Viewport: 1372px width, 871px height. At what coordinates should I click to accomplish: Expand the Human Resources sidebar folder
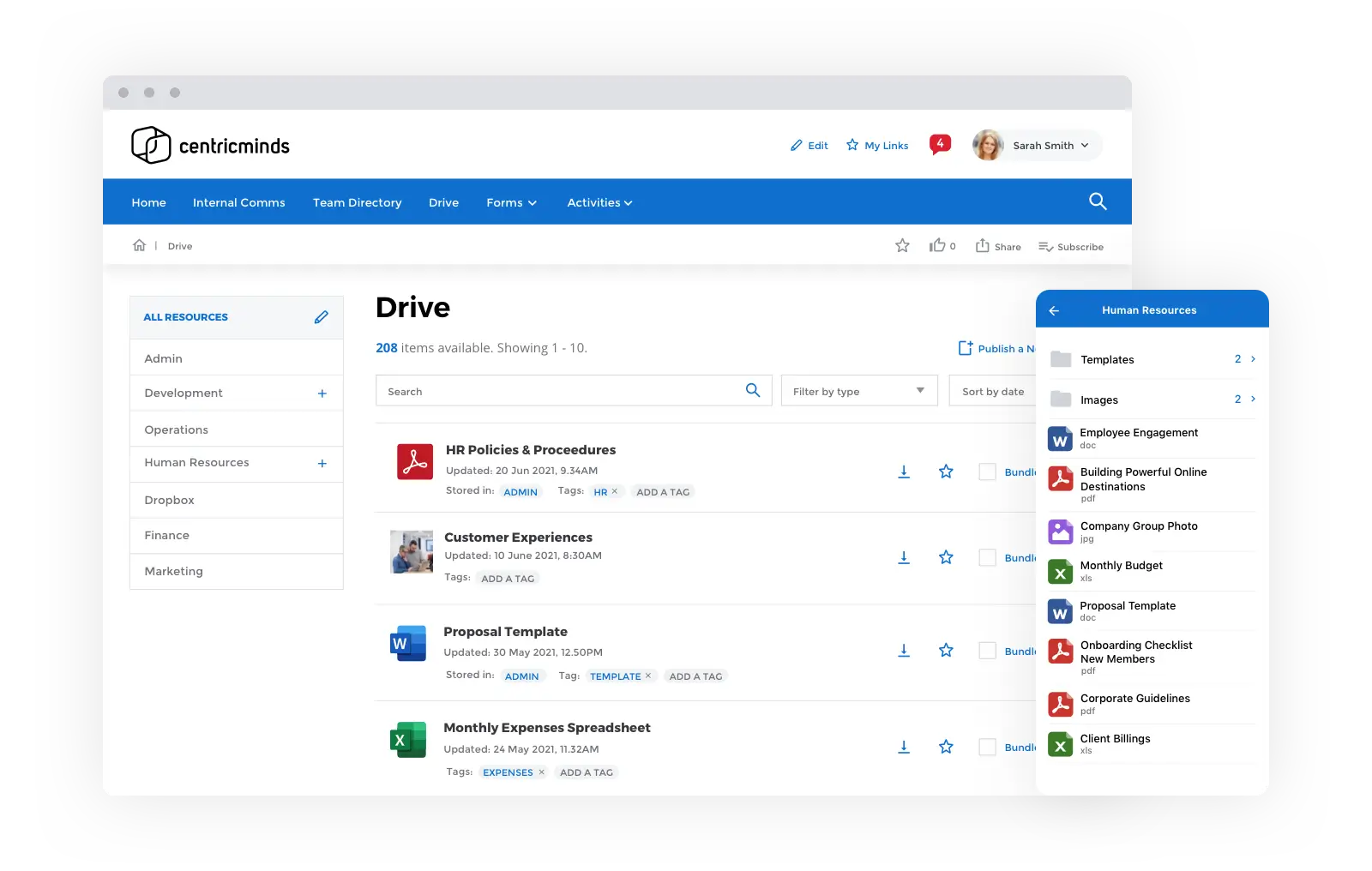[322, 463]
